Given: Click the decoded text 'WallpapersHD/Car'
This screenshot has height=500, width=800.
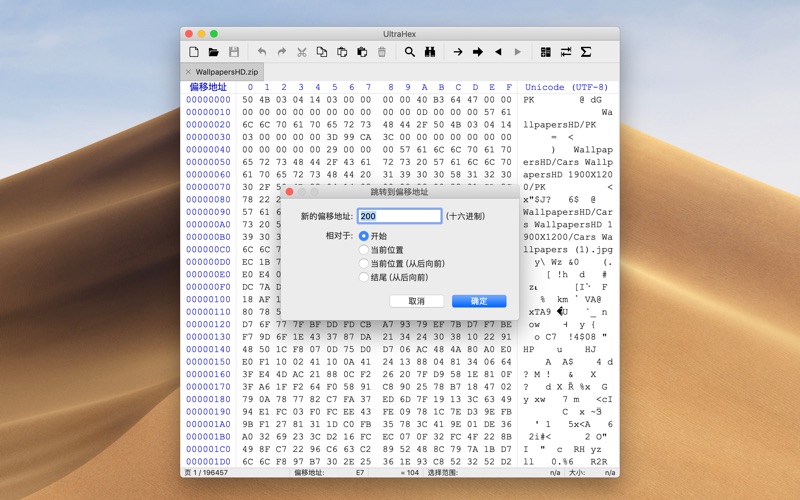Looking at the screenshot, I should click(x=568, y=212).
